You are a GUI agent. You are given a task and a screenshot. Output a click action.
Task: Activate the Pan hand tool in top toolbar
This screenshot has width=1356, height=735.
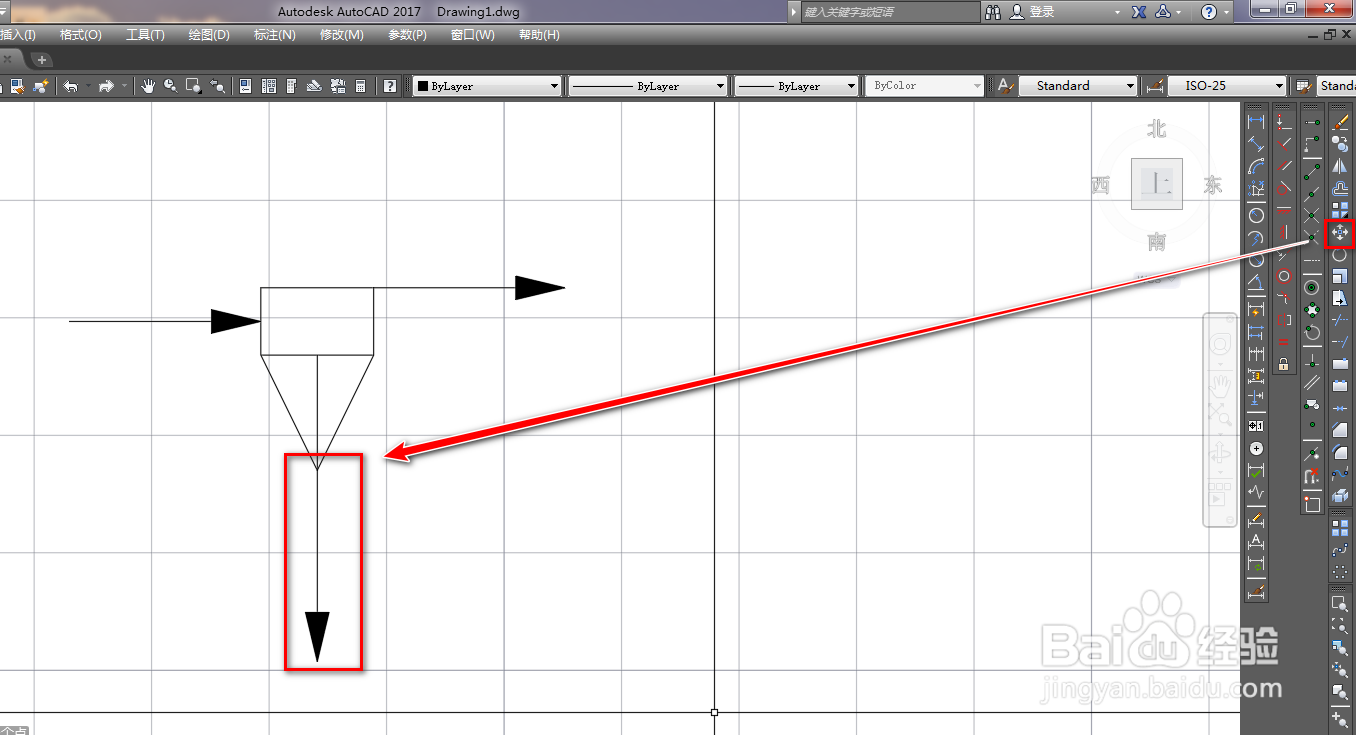[x=148, y=86]
